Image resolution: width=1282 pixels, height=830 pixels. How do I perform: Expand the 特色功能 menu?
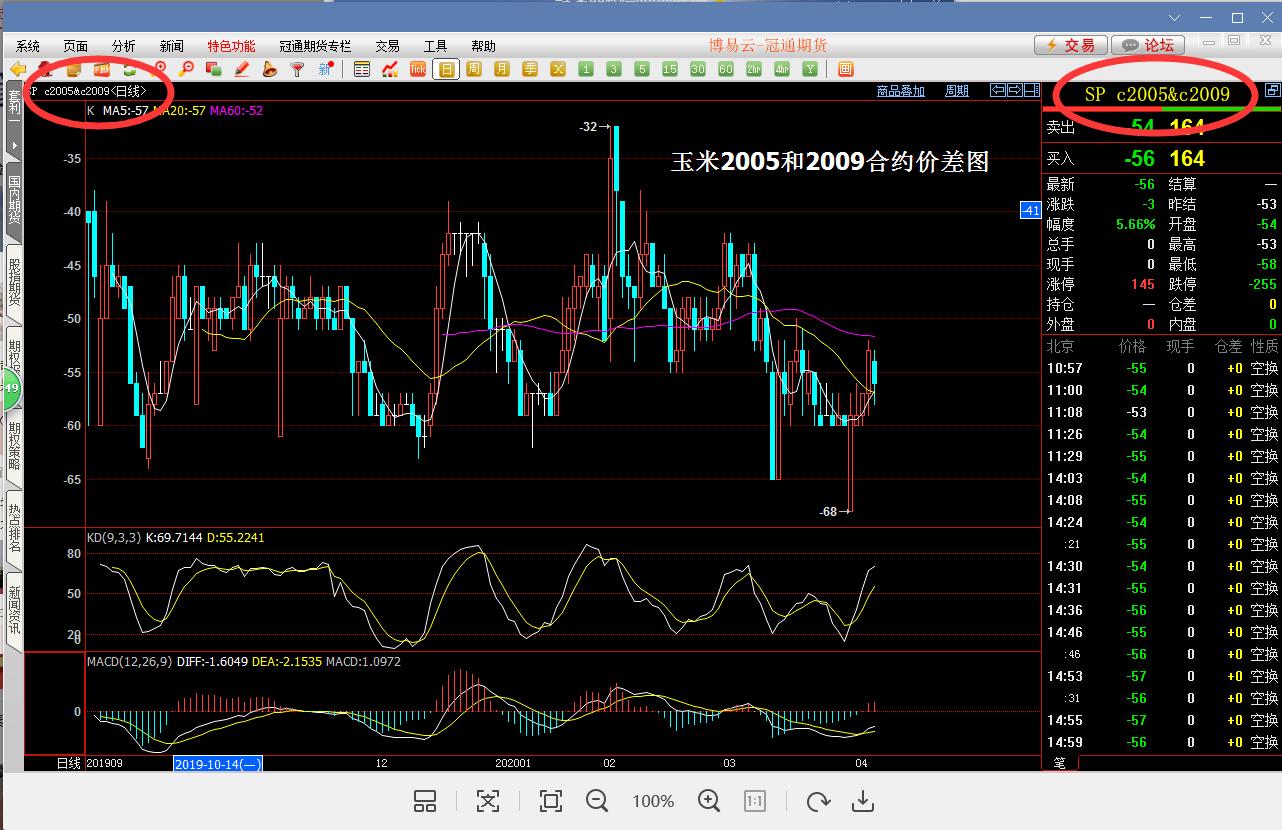231,46
